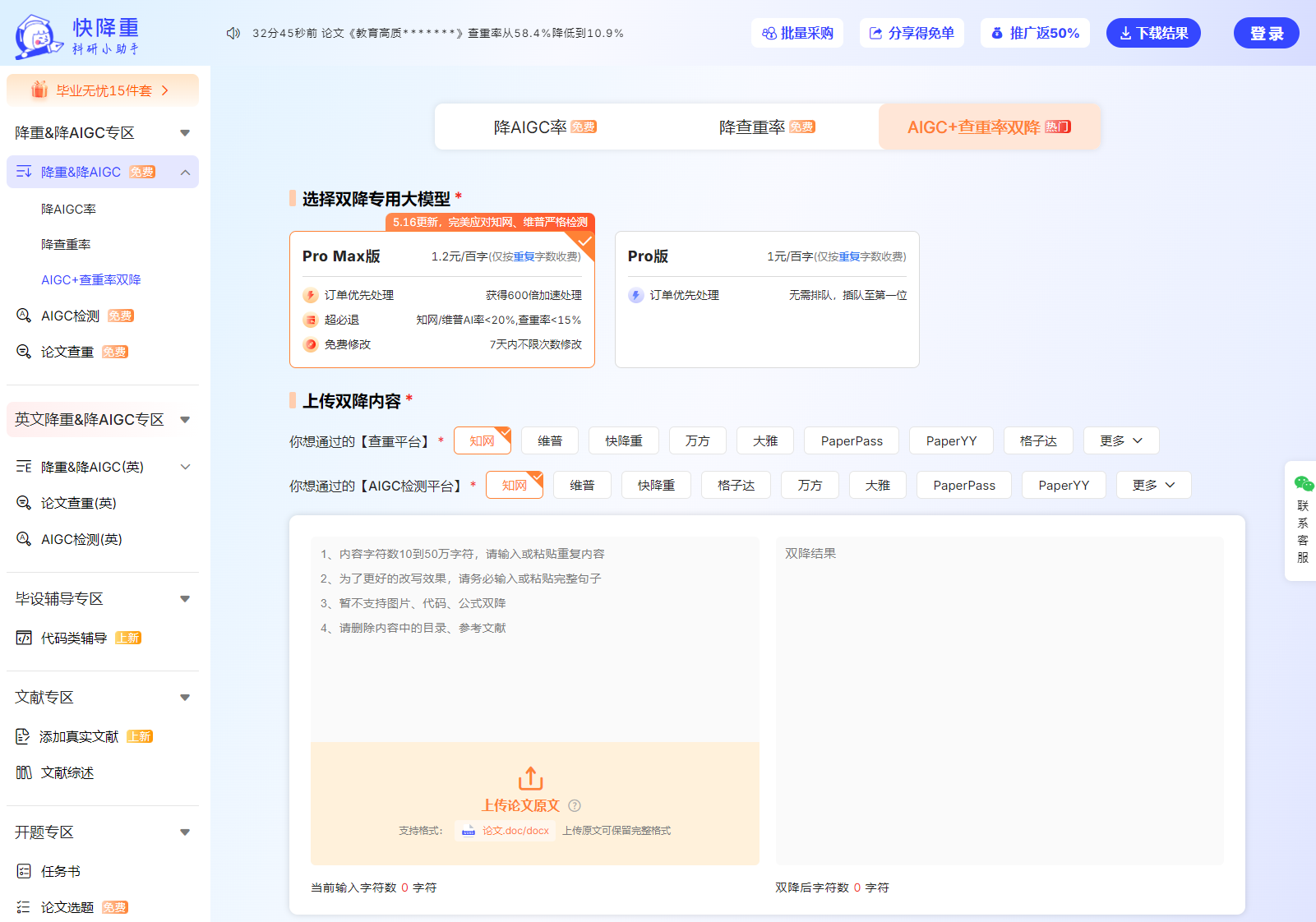Click into the paper content text area

pyautogui.click(x=535, y=639)
